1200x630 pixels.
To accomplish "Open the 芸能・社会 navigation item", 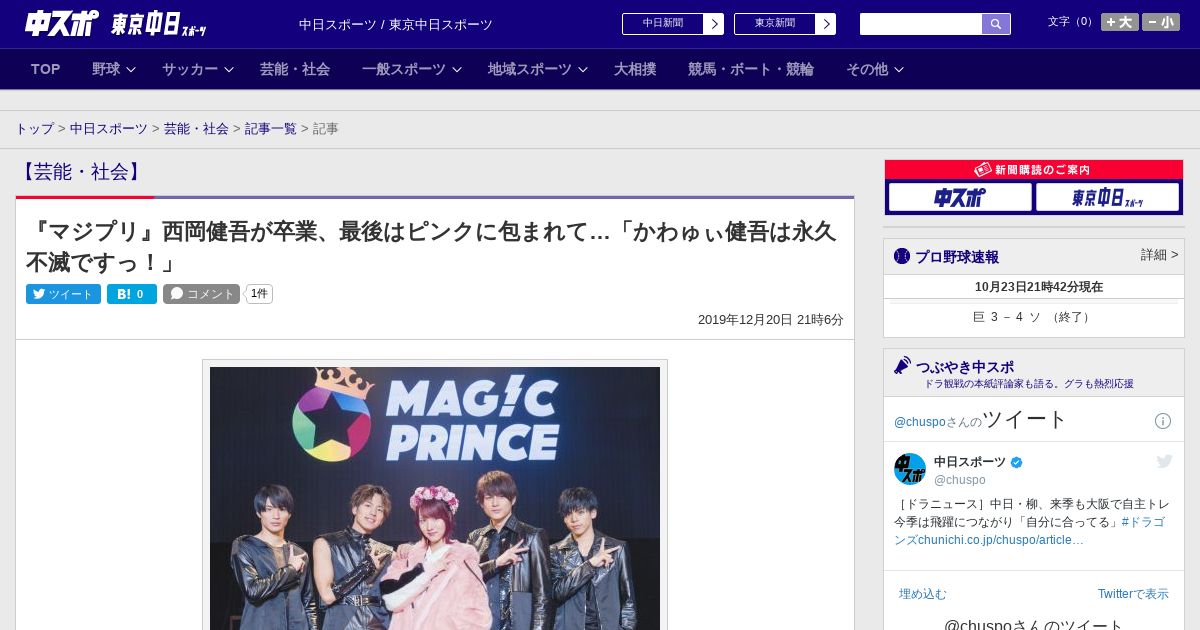I will 295,69.
